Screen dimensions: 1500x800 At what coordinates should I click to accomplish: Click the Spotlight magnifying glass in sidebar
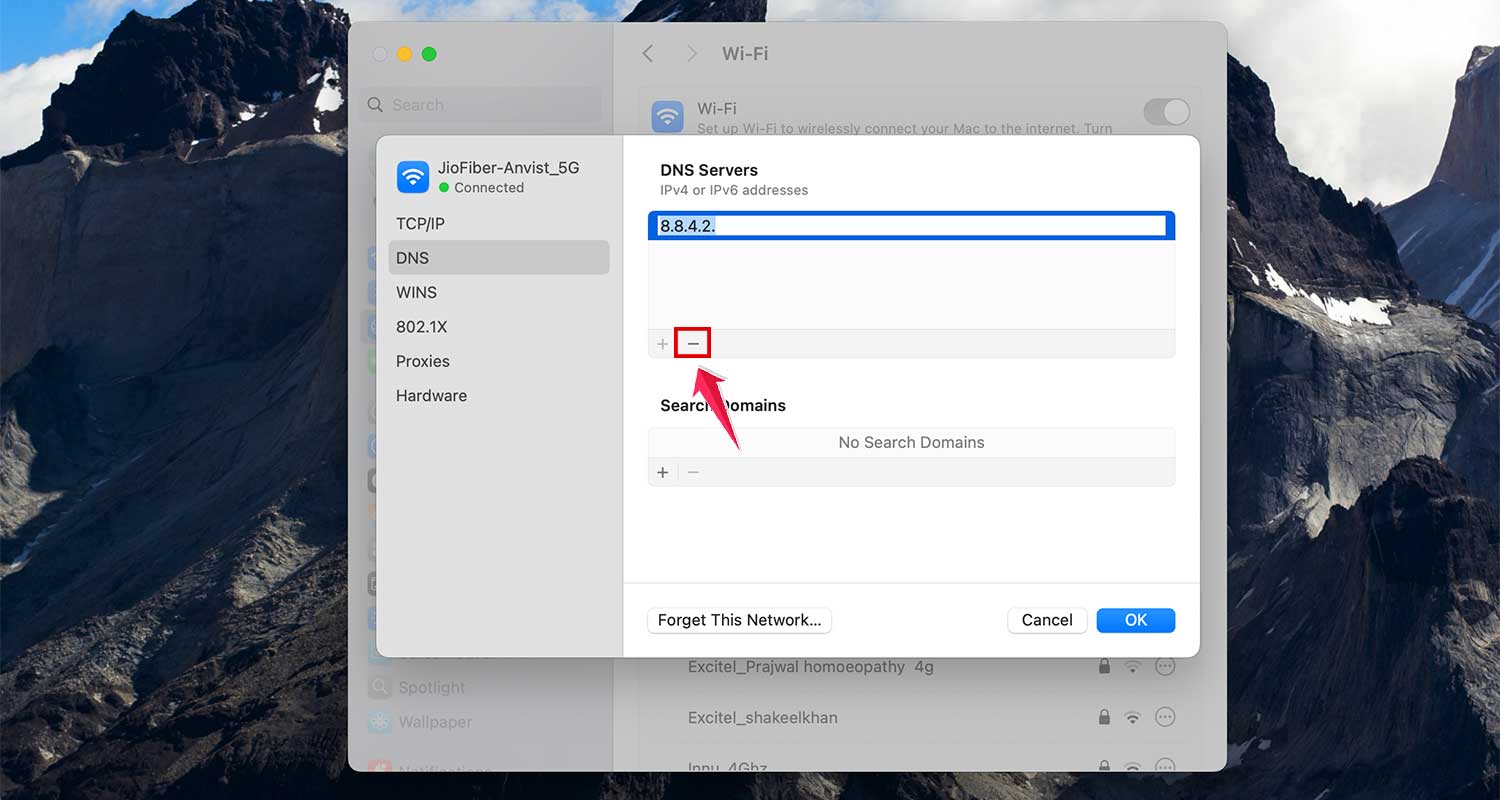pos(380,687)
